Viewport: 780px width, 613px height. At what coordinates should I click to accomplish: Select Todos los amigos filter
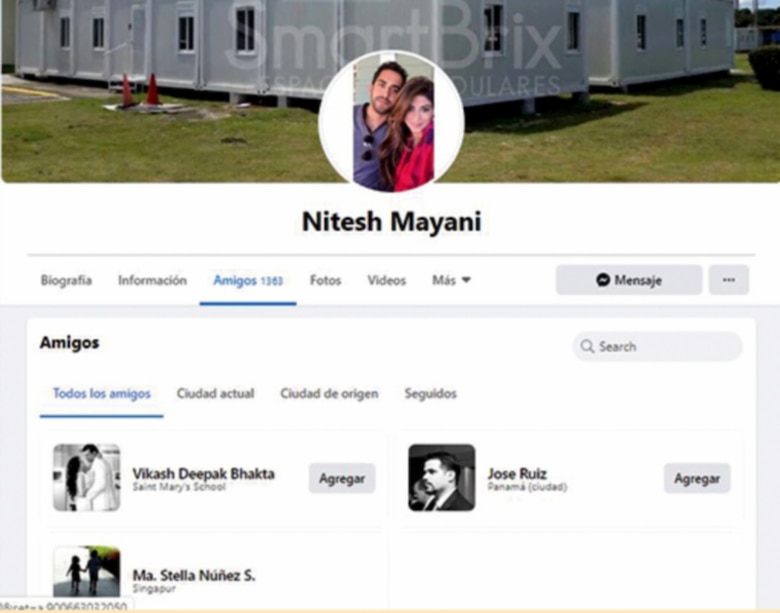click(x=101, y=394)
